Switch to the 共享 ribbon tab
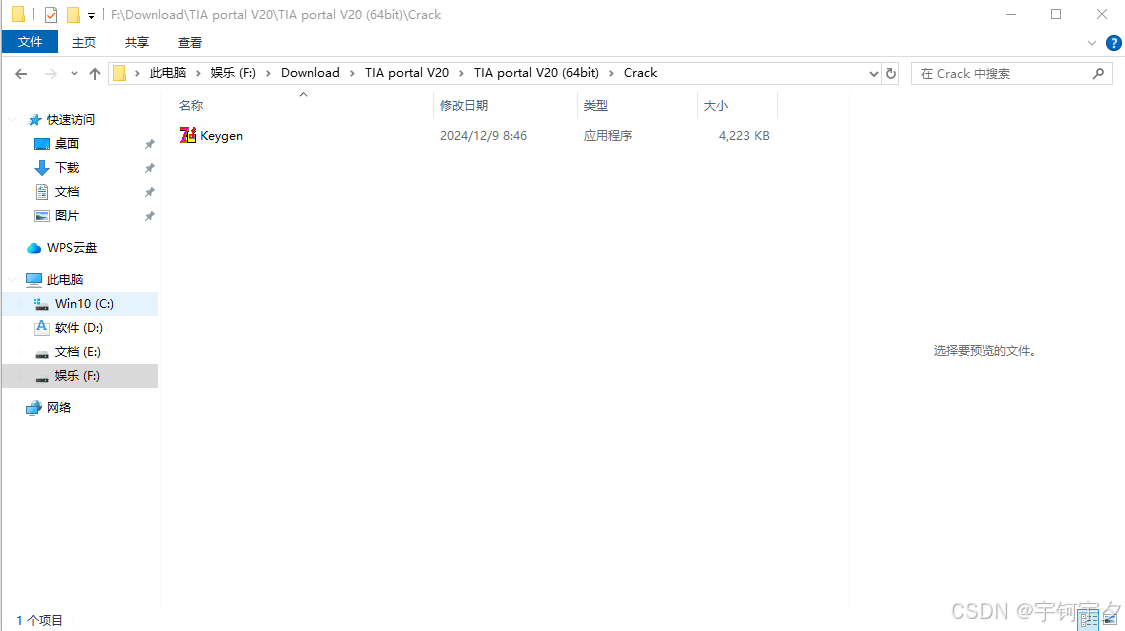1125x631 pixels. coord(136,42)
